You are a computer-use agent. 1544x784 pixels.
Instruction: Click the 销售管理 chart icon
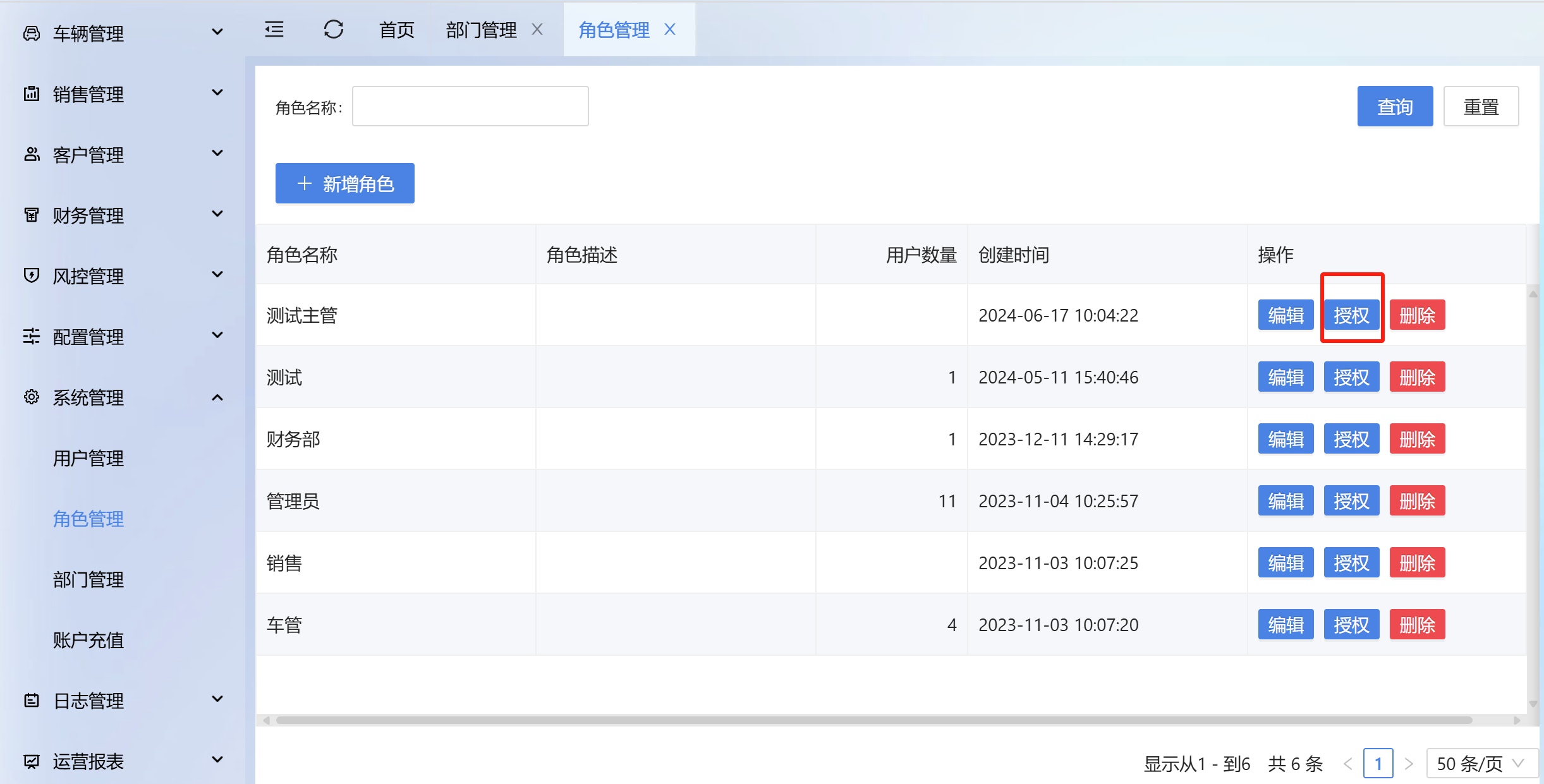[31, 94]
